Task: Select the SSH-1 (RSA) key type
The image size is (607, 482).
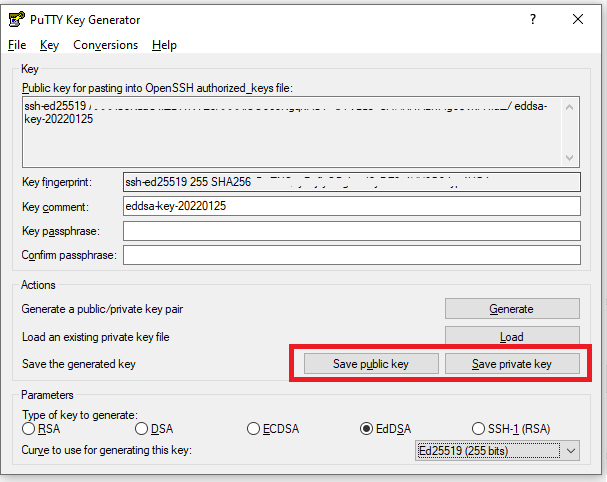Action: point(511,429)
